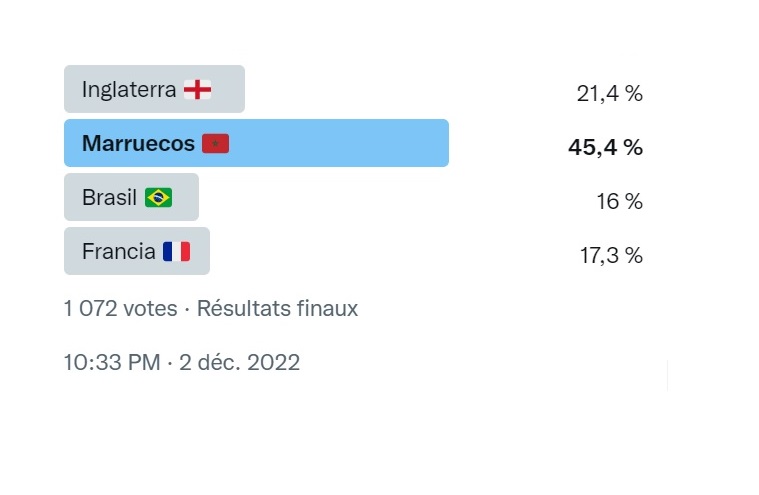Click the 16 % result value
759x495 pixels.
(619, 202)
